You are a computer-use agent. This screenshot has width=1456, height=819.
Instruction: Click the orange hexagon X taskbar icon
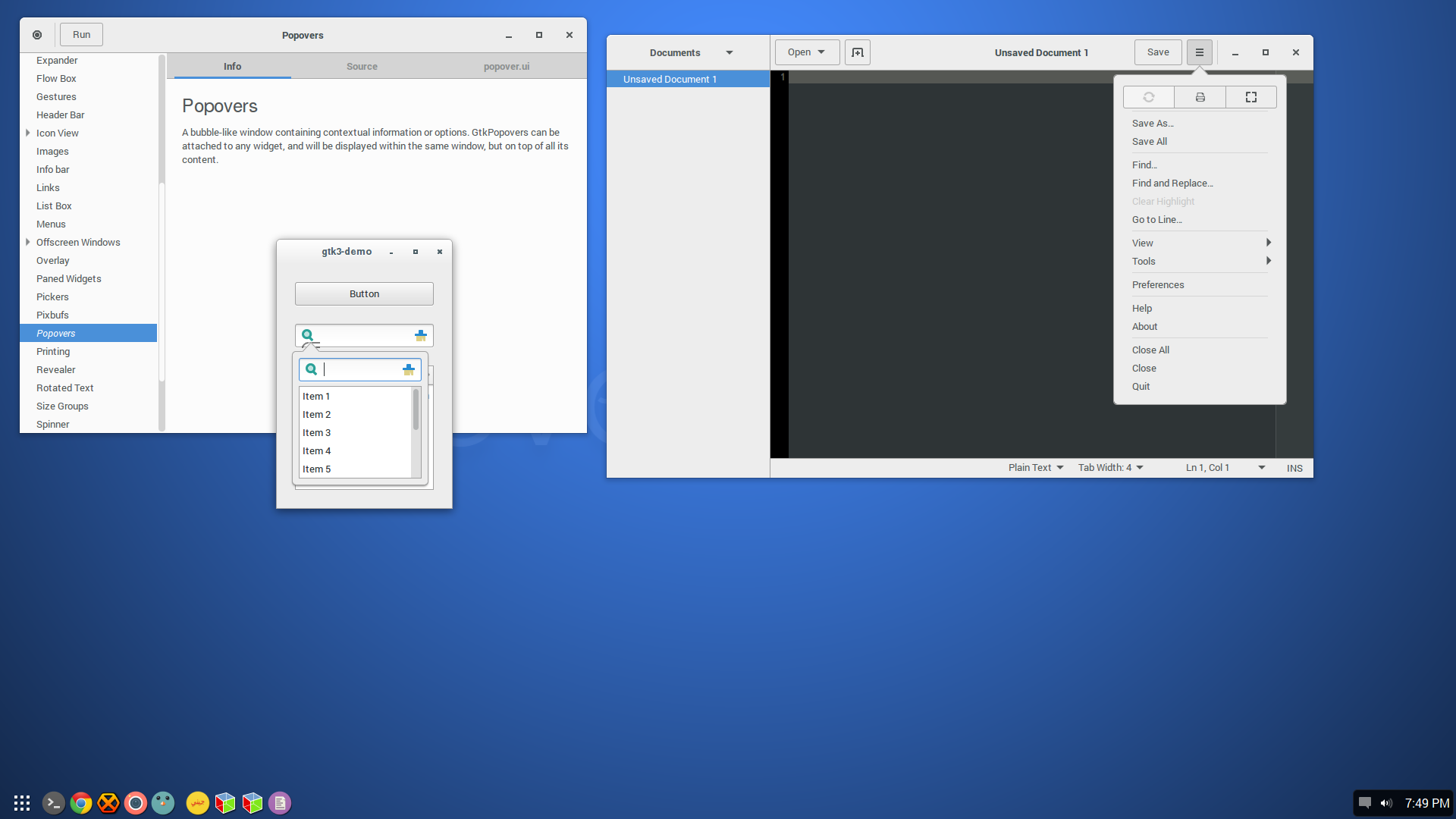[108, 803]
